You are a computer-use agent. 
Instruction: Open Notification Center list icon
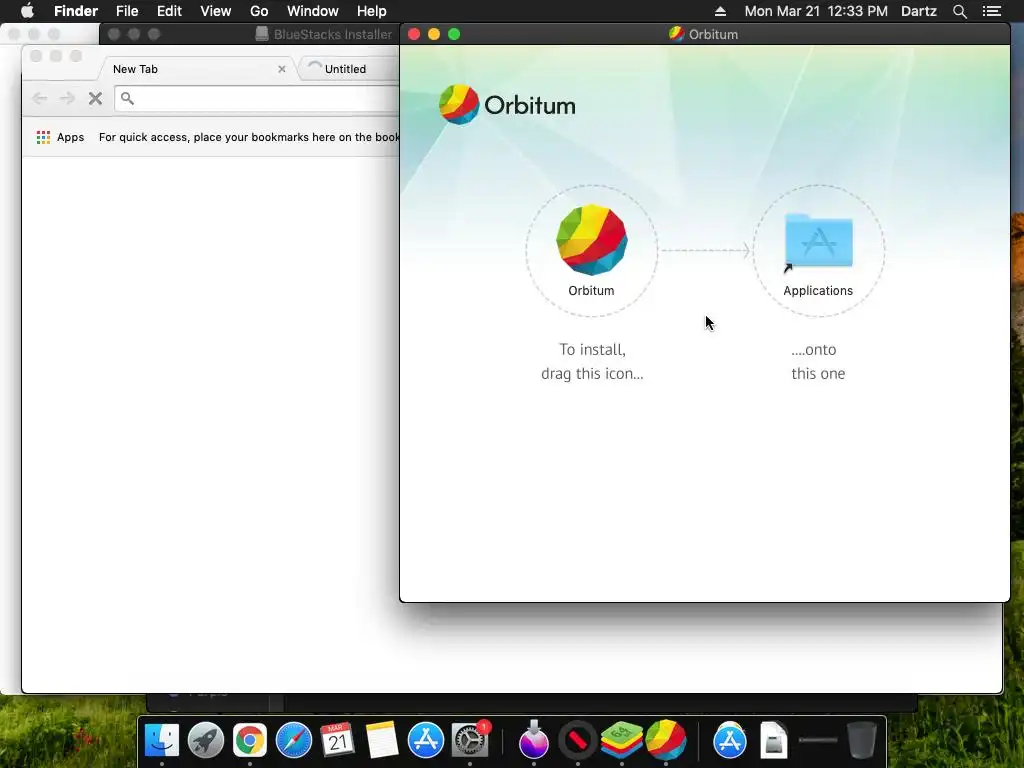[x=991, y=11]
